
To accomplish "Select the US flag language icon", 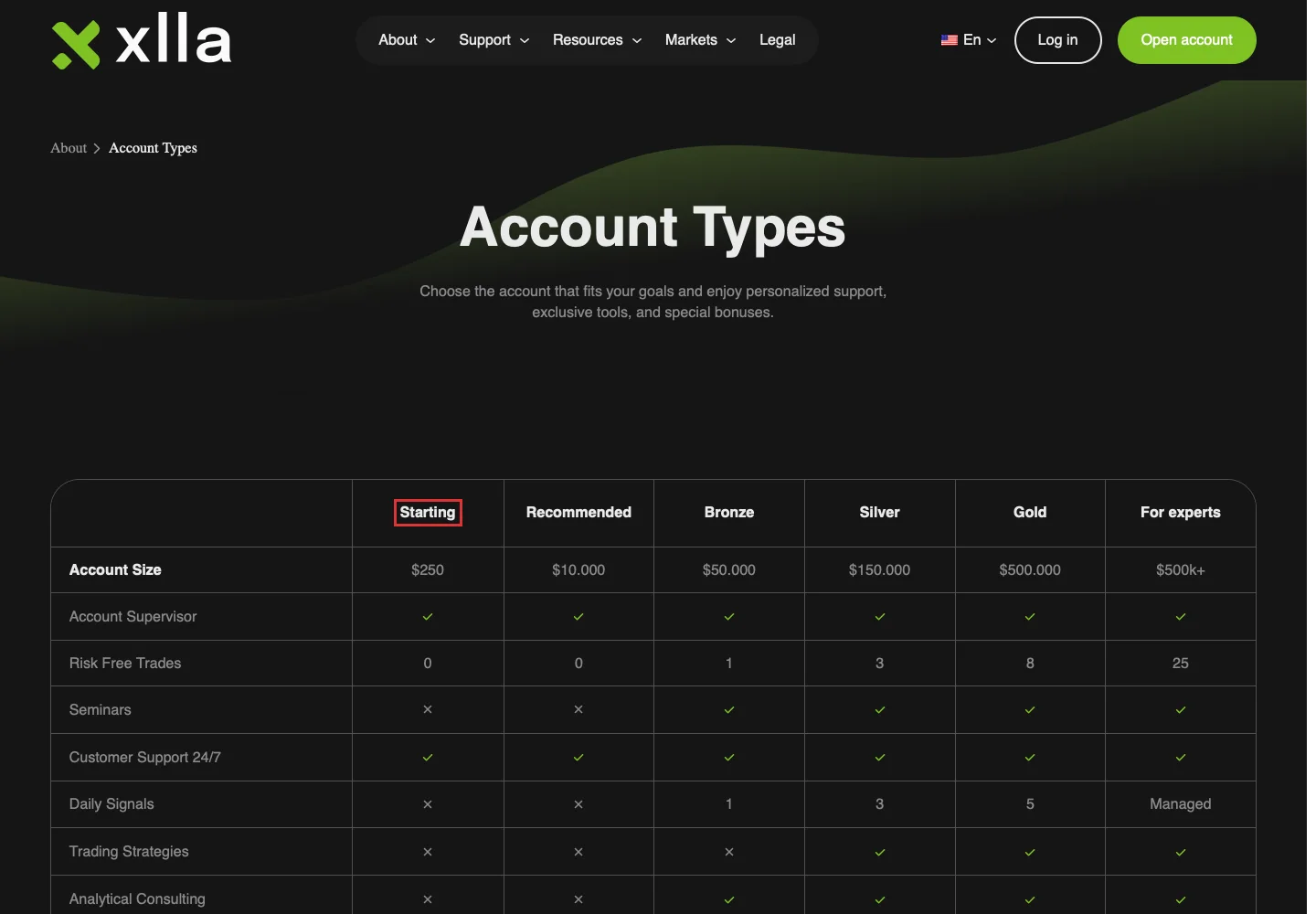I will click(950, 40).
